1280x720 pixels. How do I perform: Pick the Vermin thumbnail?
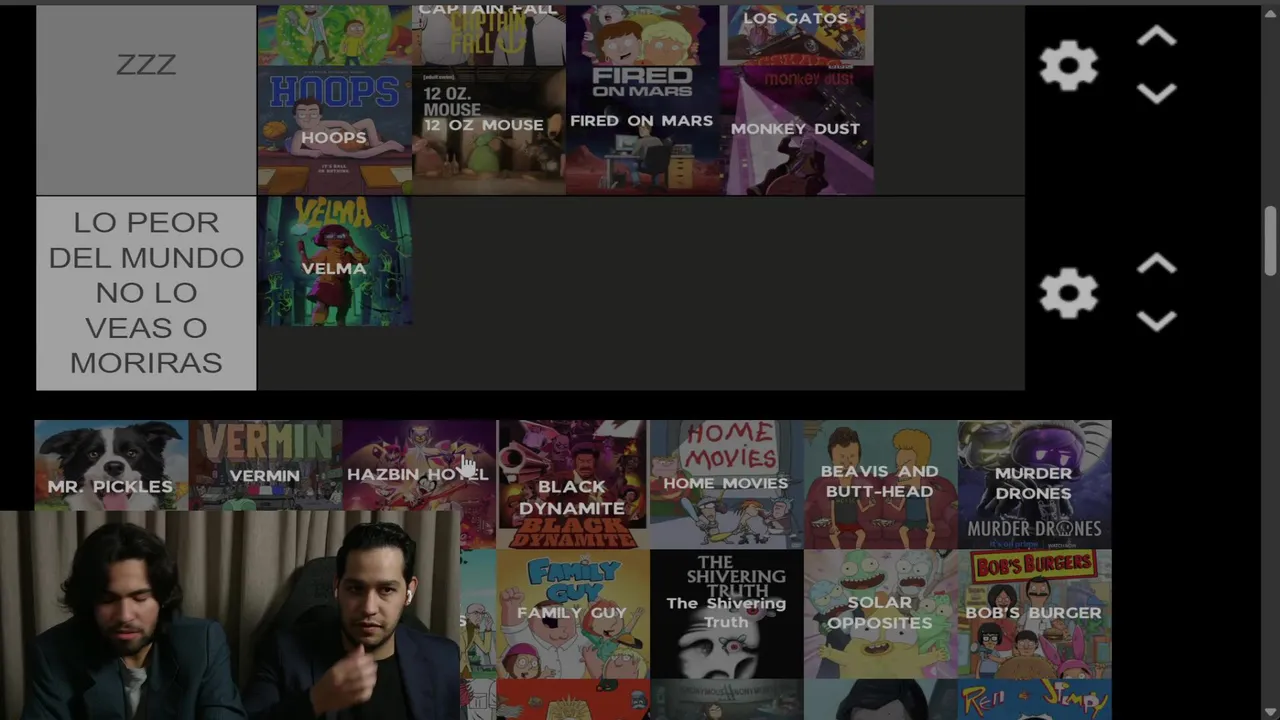tap(265, 466)
